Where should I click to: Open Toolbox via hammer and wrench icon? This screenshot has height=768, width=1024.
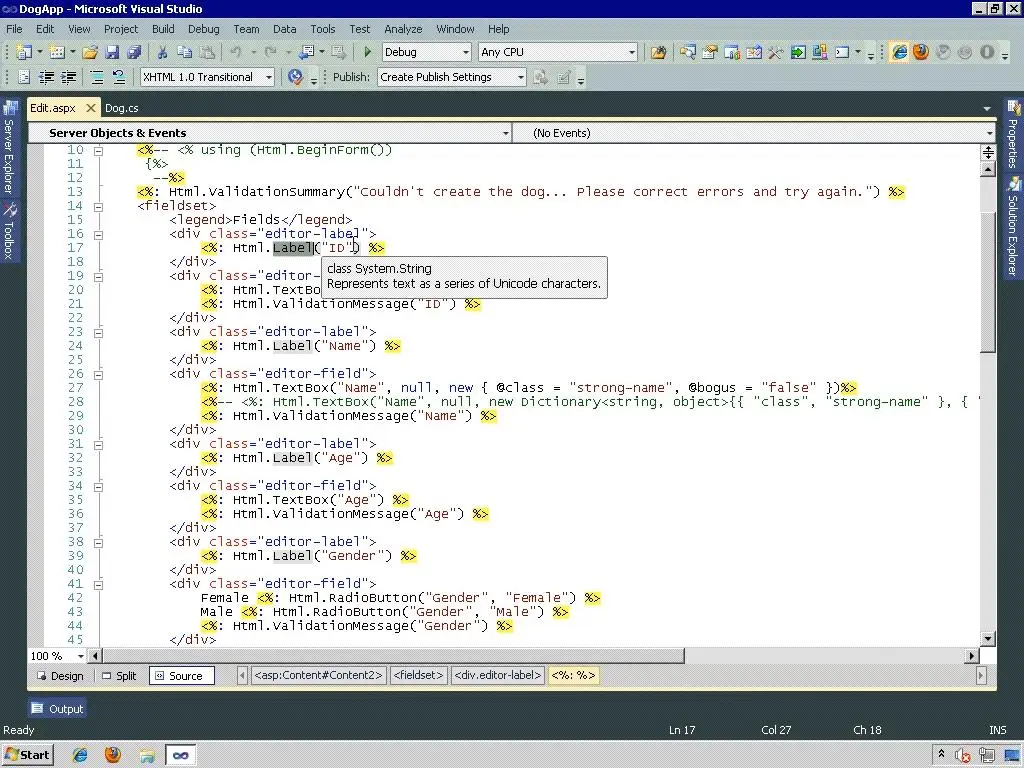776,52
